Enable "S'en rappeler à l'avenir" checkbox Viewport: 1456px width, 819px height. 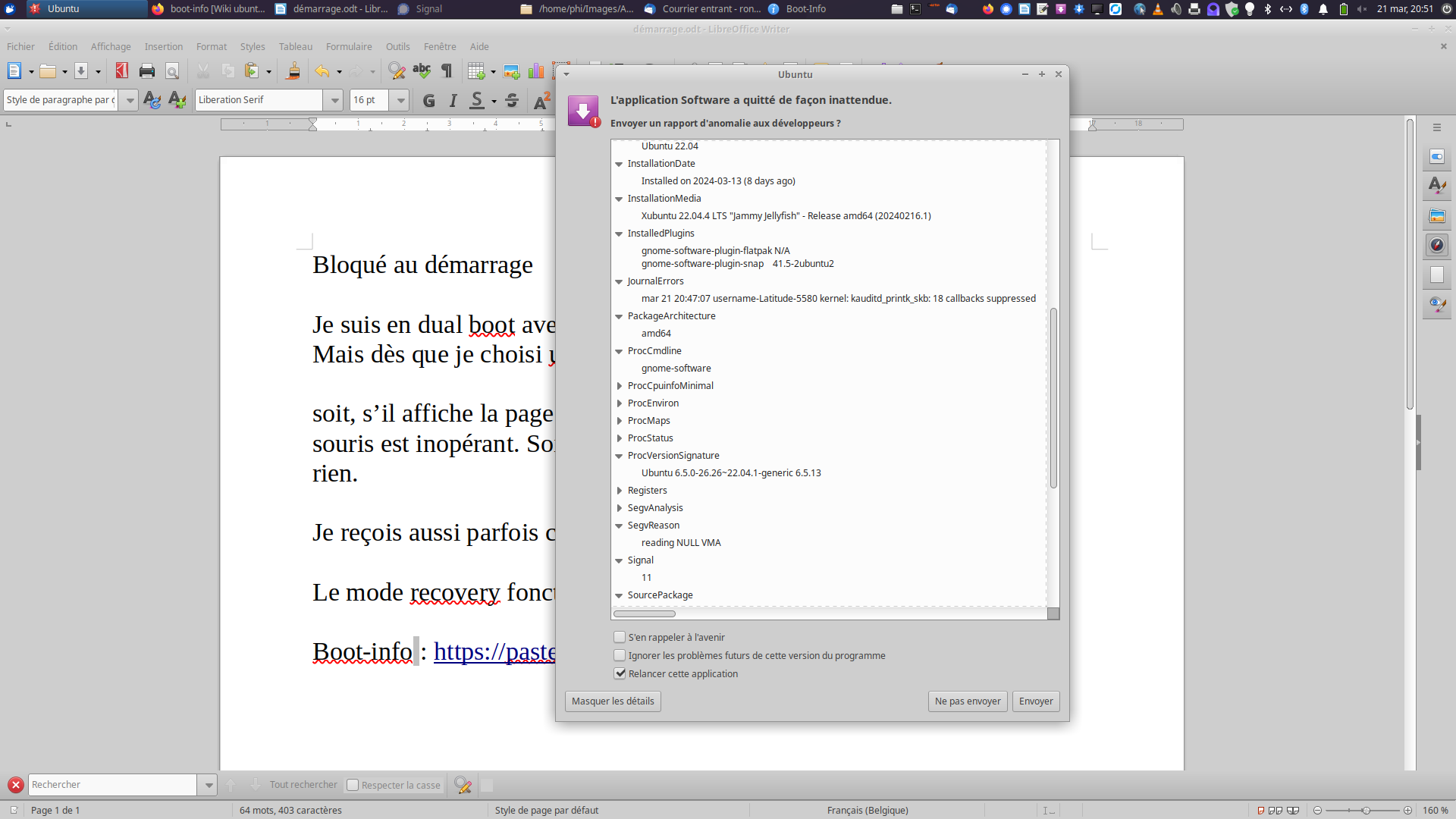[620, 637]
